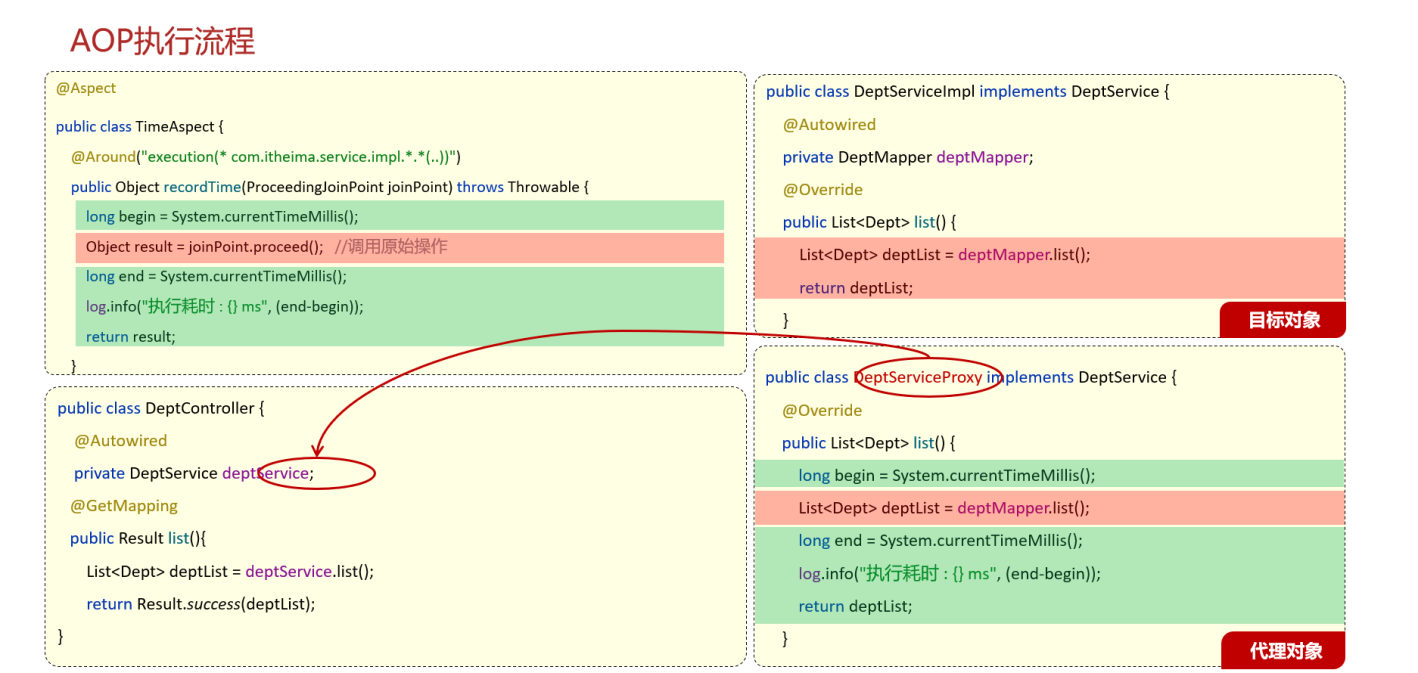The height and width of the screenshot is (673, 1418).
Task: Click the 'AOP执行流程' slide title
Action: [162, 40]
